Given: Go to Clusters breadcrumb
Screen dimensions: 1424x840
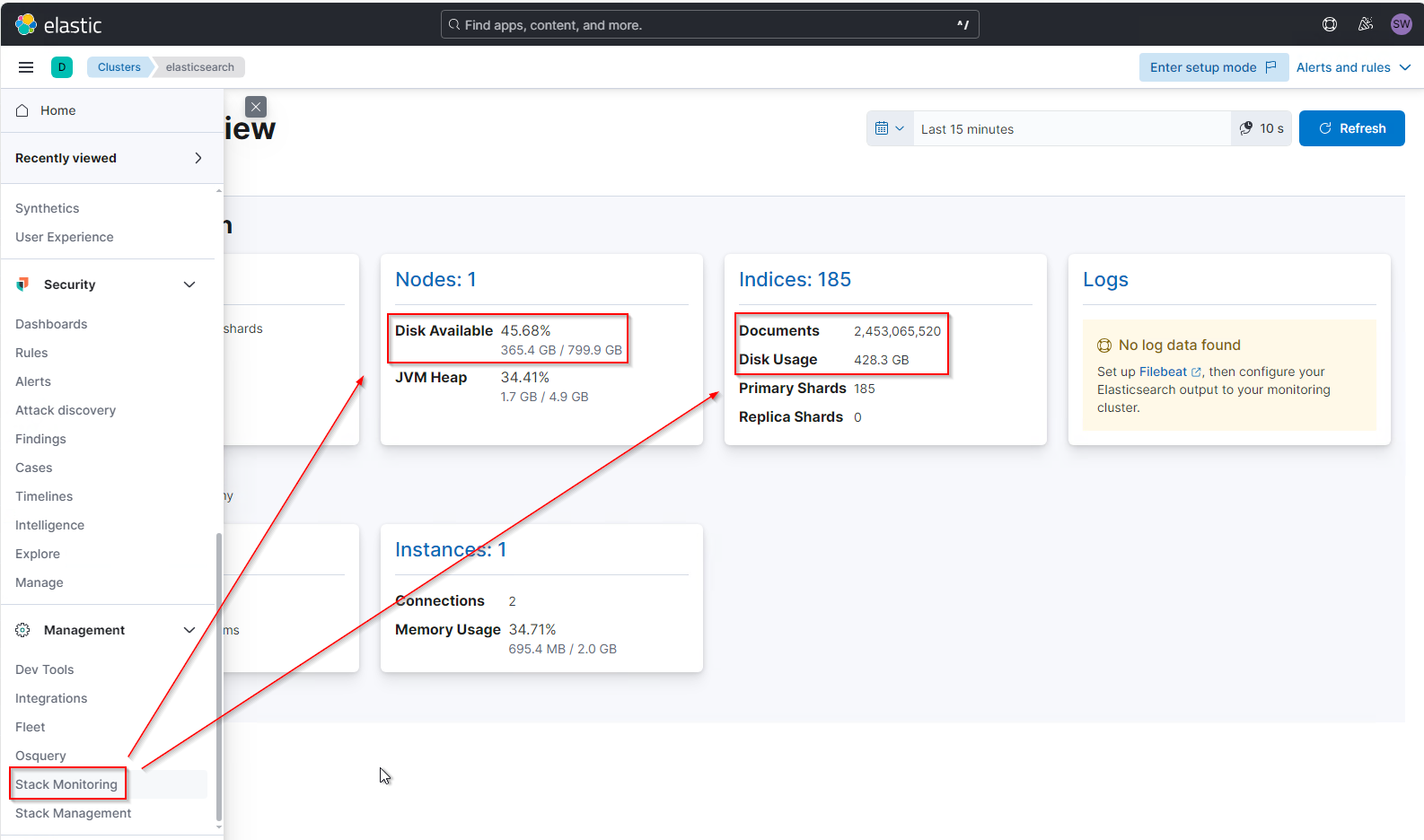Looking at the screenshot, I should click(119, 67).
